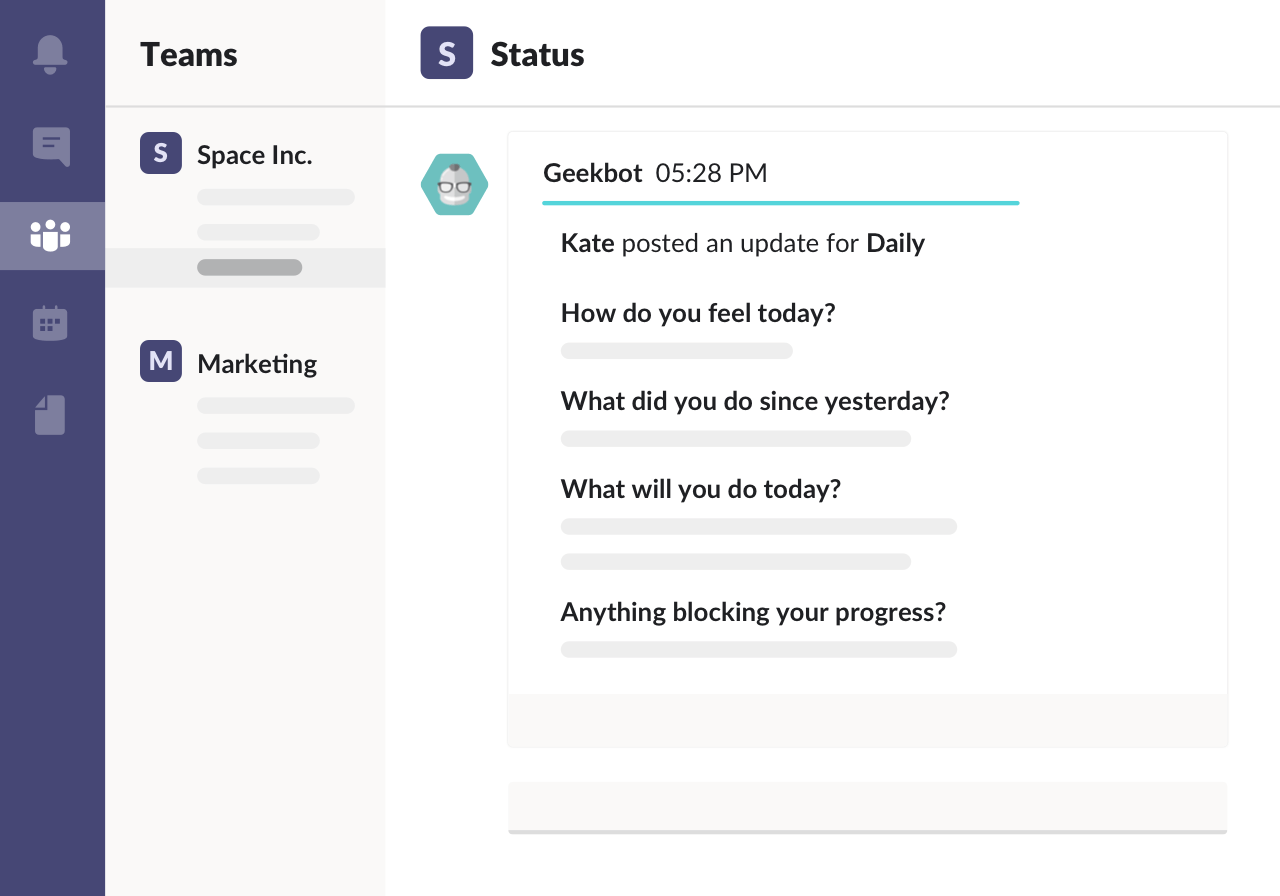Click Kate's name in the update
Screen dimensions: 1280x896
(587, 243)
